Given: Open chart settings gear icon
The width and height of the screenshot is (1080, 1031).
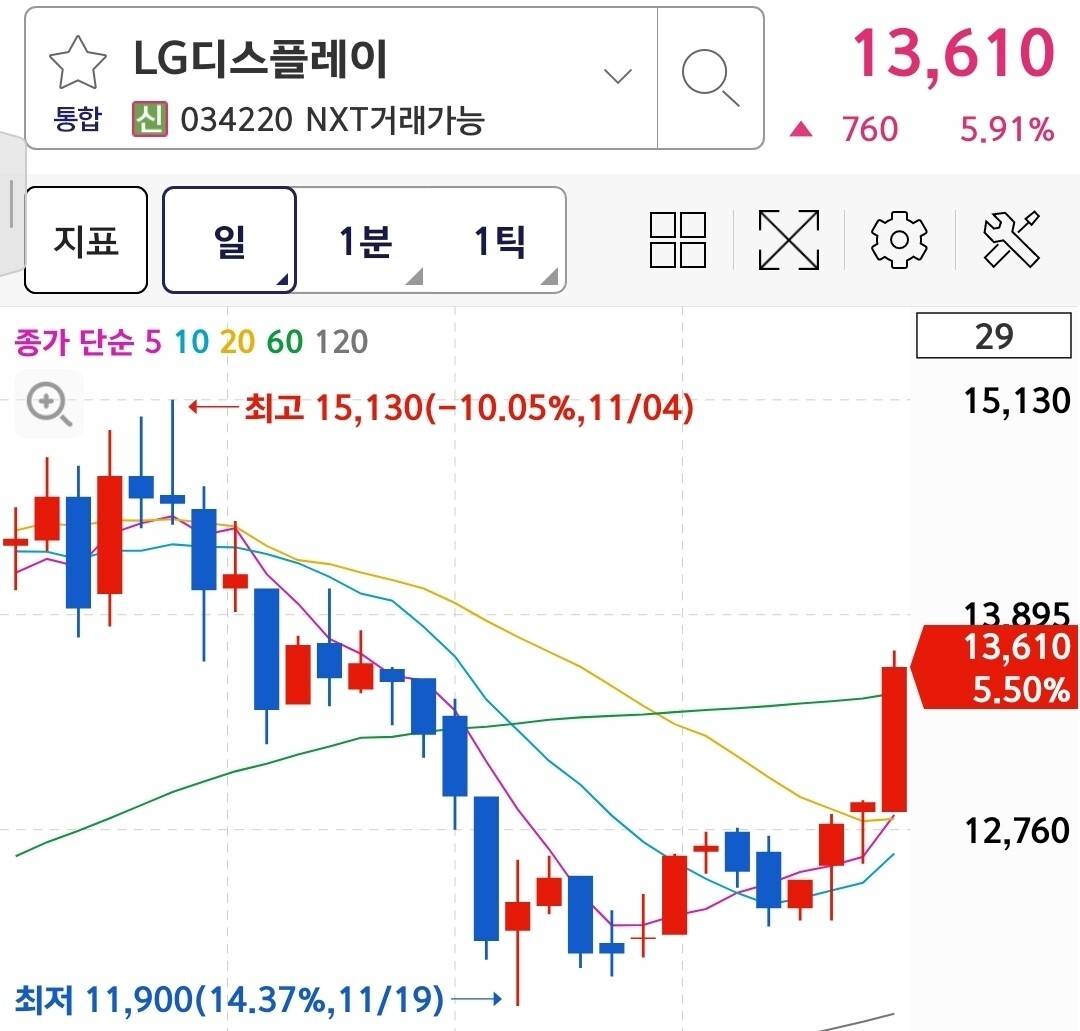Looking at the screenshot, I should point(899,240).
